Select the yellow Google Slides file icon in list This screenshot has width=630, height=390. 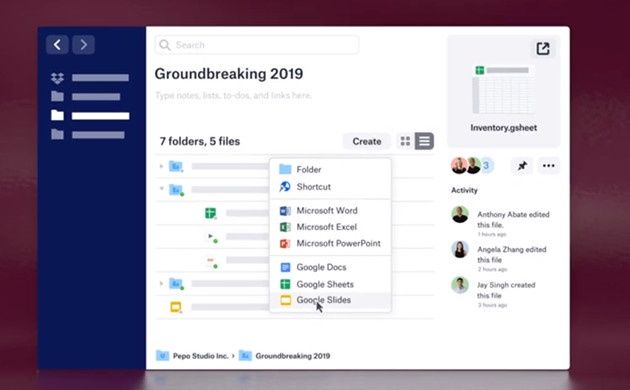click(x=176, y=307)
